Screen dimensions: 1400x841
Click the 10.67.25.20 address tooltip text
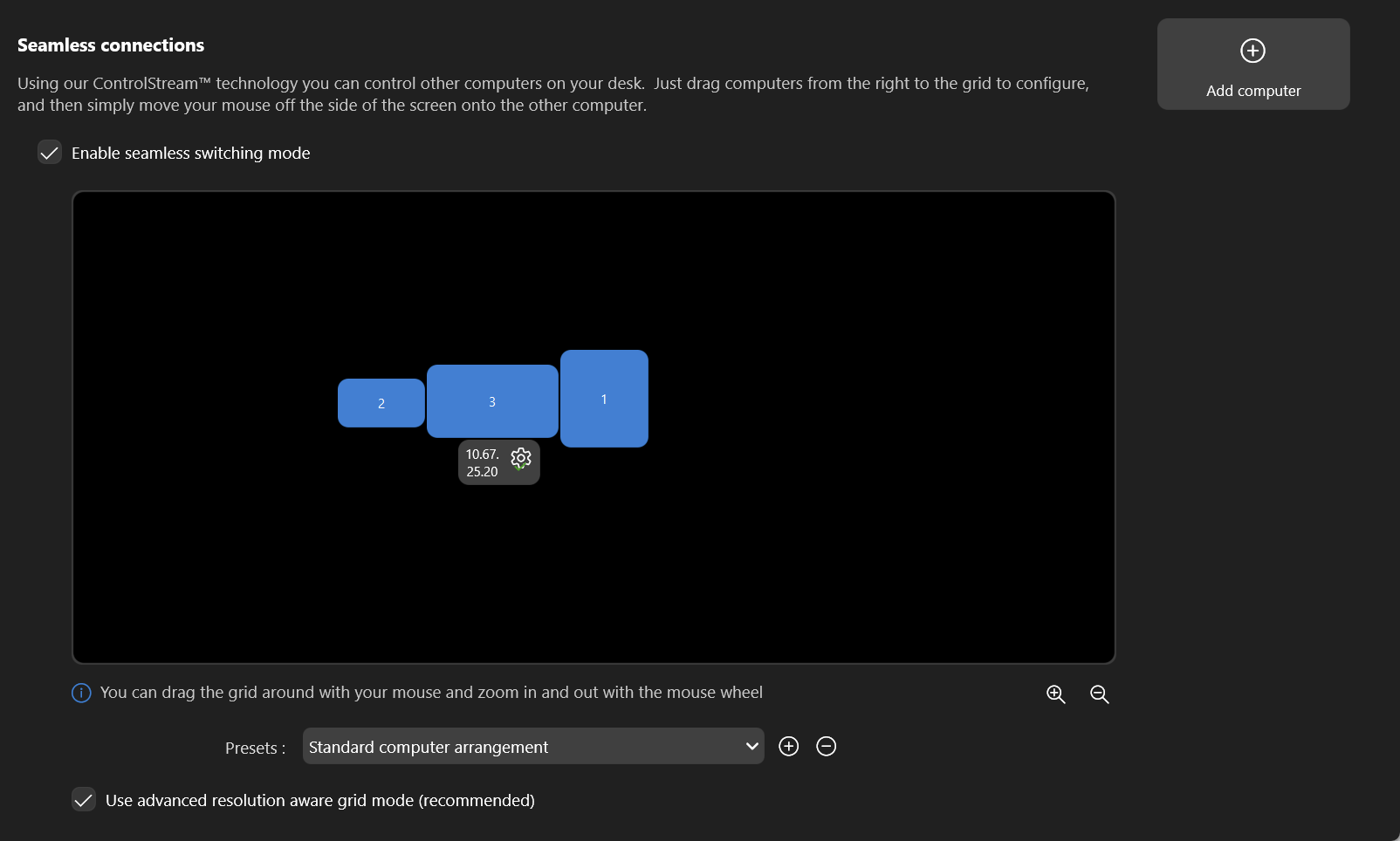tap(482, 463)
